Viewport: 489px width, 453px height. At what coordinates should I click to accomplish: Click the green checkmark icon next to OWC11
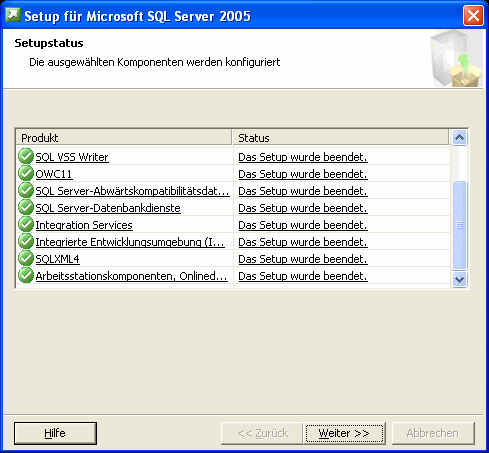pos(26,173)
